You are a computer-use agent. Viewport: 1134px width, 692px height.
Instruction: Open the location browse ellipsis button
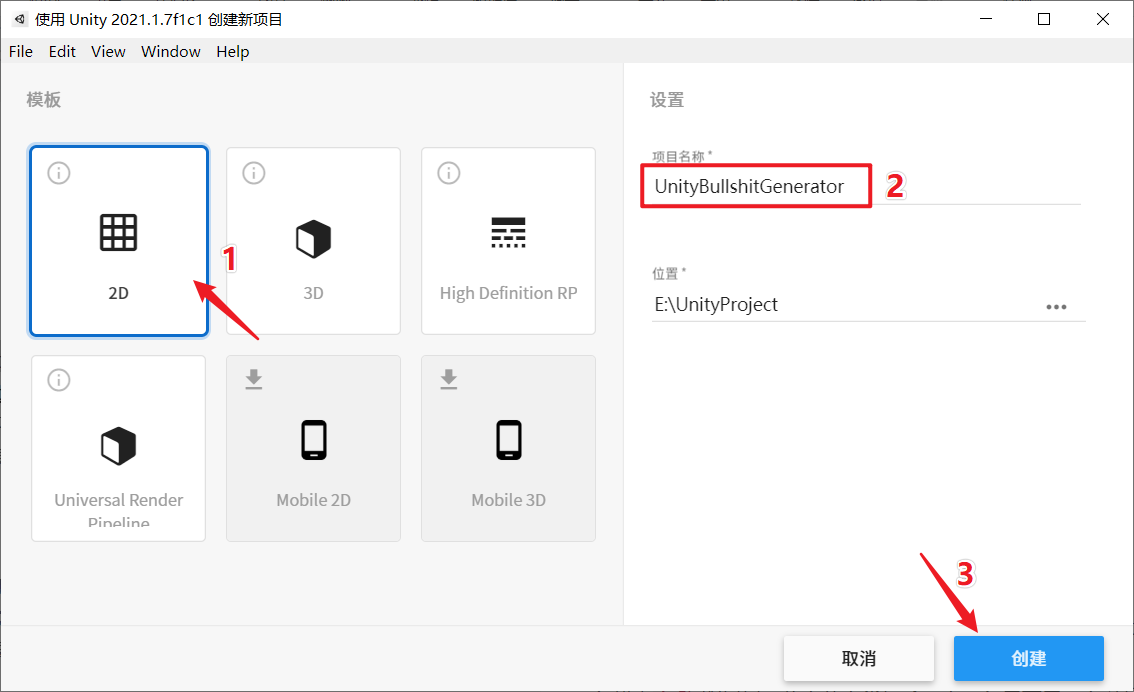[1057, 307]
